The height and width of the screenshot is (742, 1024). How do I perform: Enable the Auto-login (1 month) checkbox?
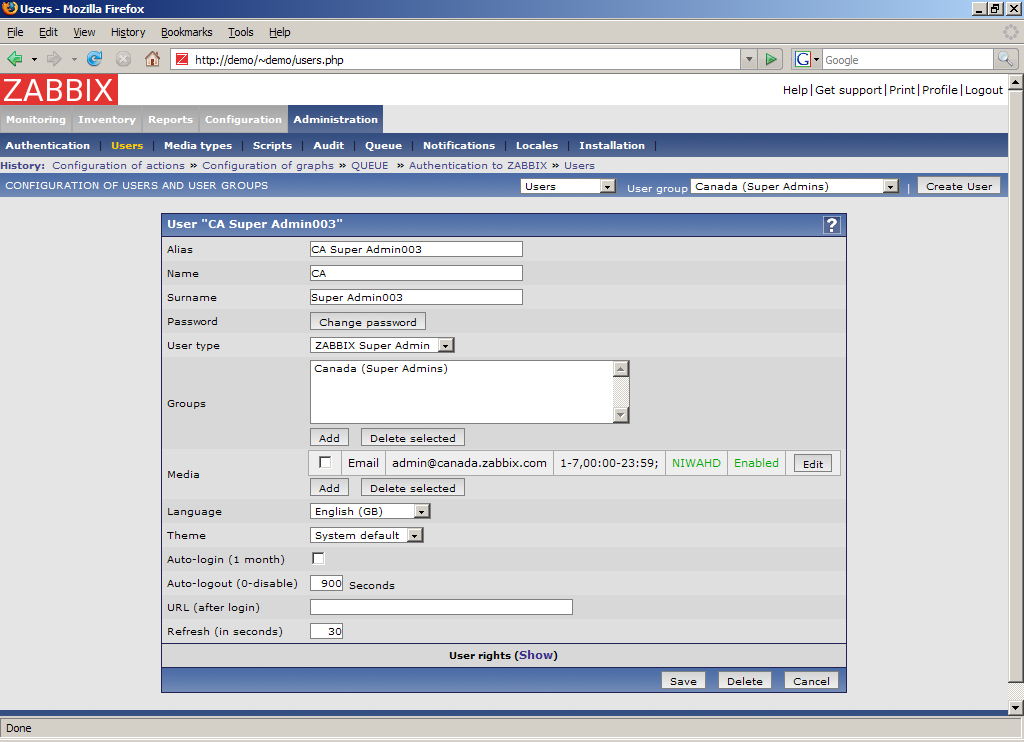[318, 558]
